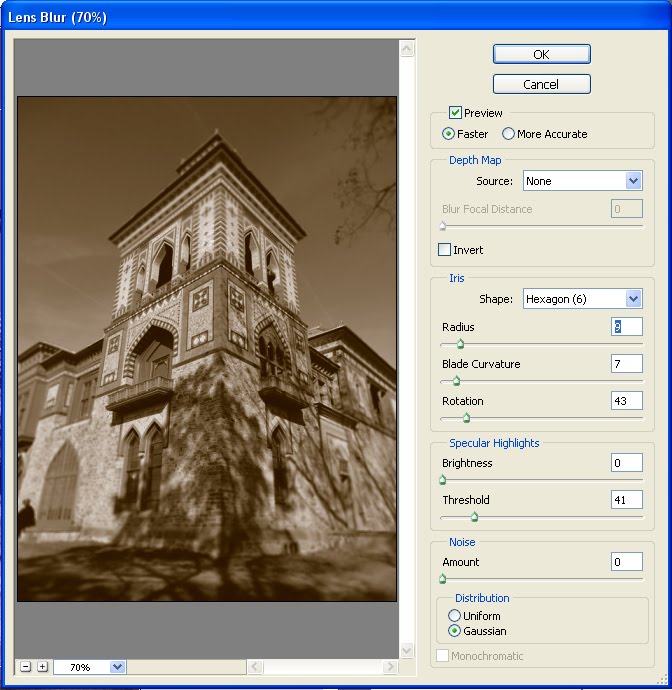Screen dimensions: 672x690
Task: Click the Radius value field
Action: (627, 327)
